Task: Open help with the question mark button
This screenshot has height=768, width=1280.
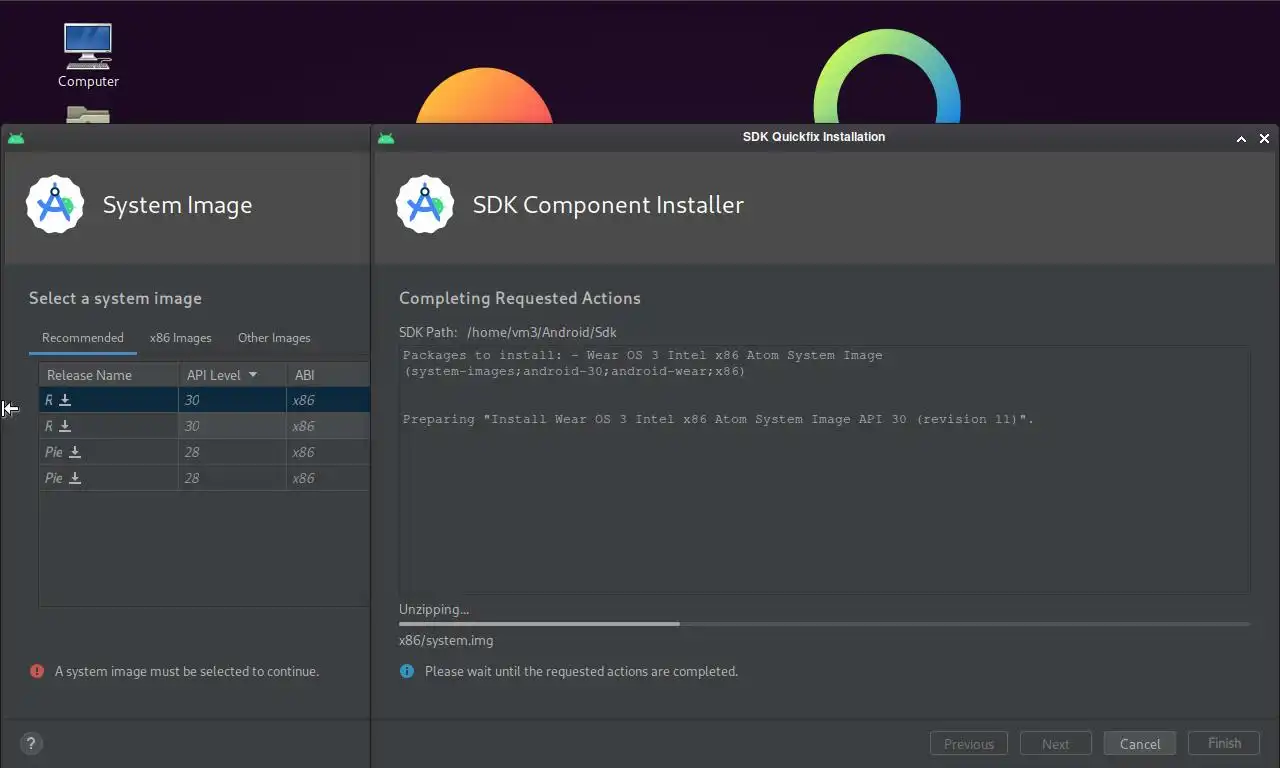Action: click(31, 743)
